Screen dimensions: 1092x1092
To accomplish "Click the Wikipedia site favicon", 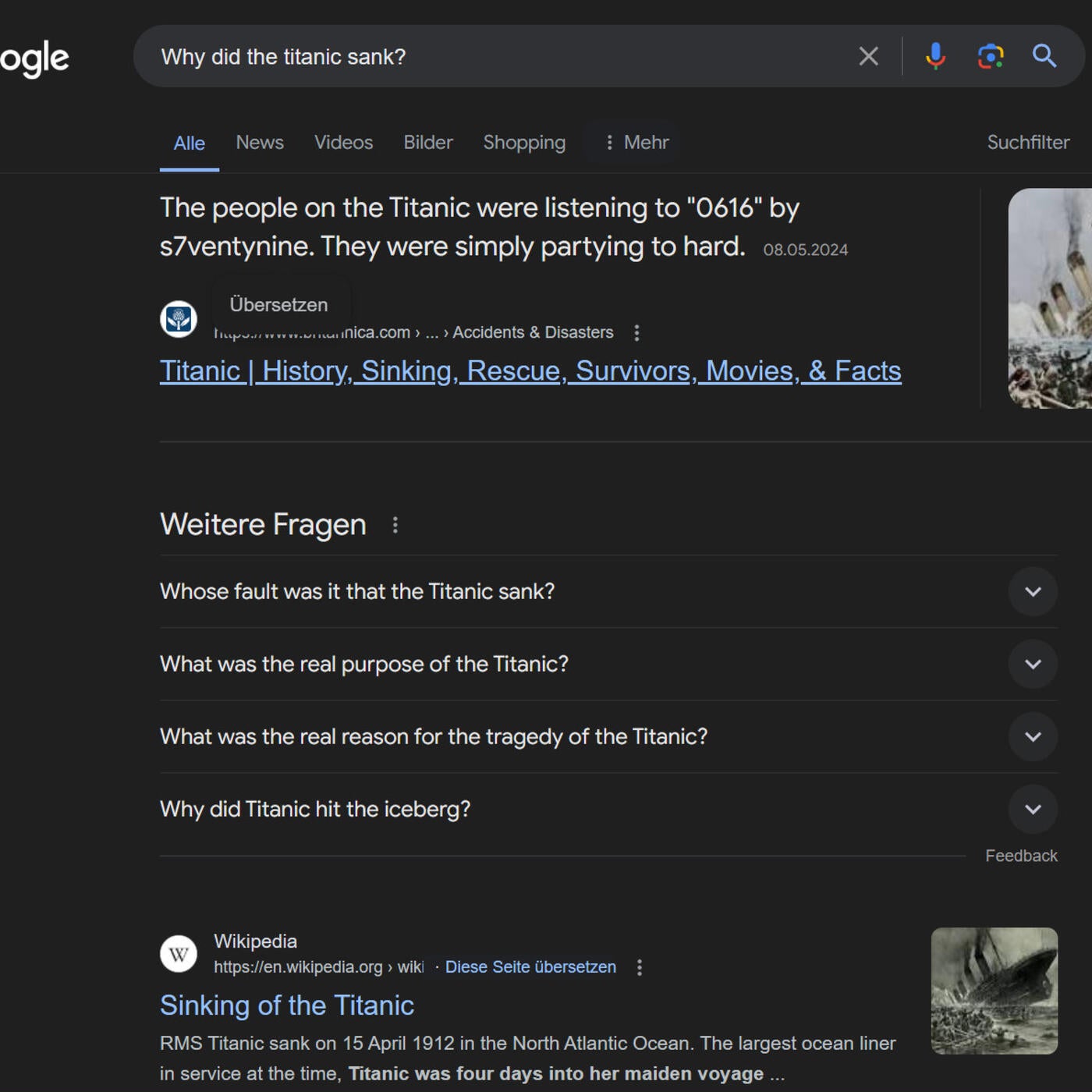I will [x=179, y=953].
